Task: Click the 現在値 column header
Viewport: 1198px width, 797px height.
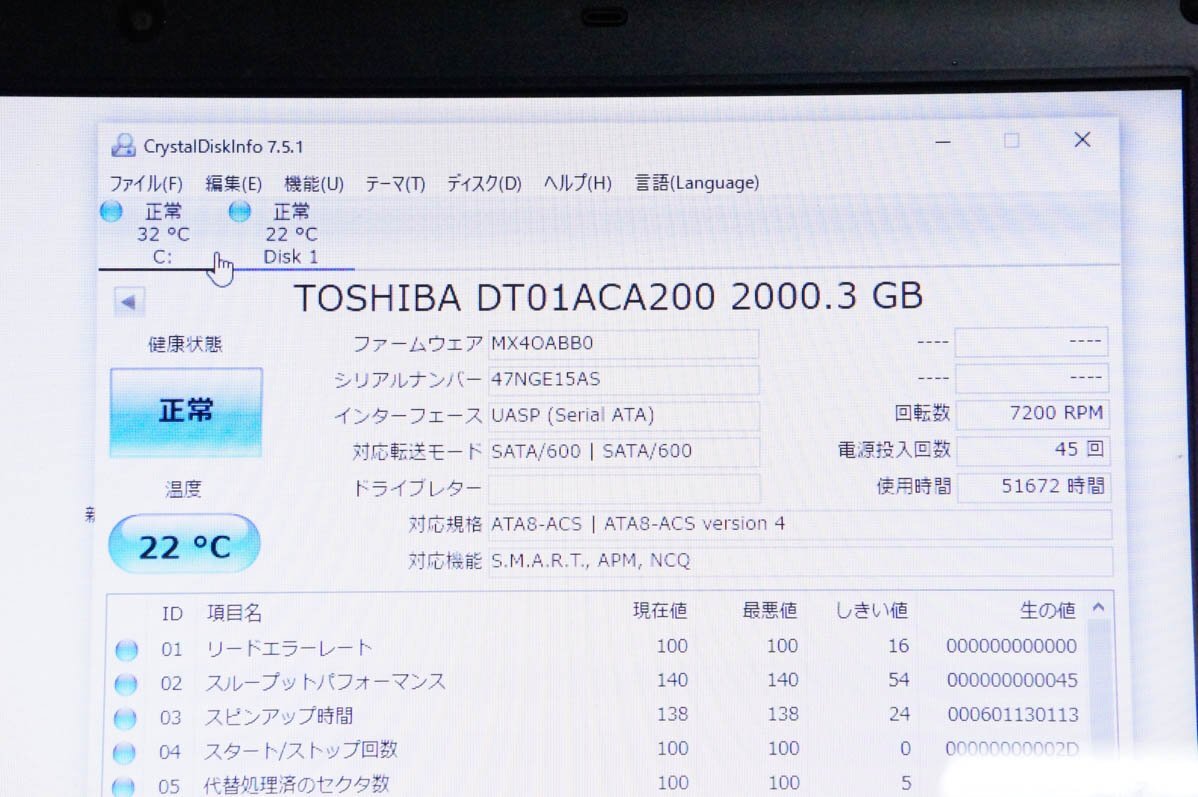Action: 660,611
